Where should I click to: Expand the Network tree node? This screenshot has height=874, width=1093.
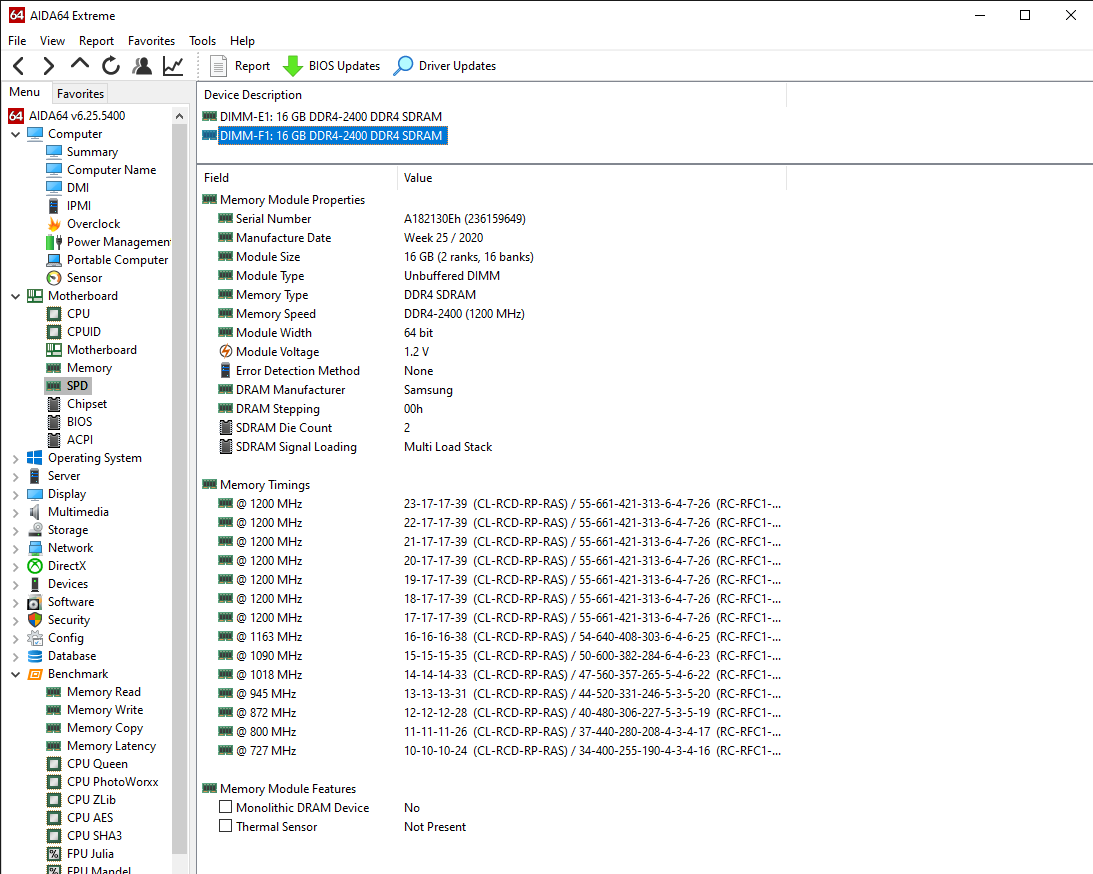click(x=15, y=549)
